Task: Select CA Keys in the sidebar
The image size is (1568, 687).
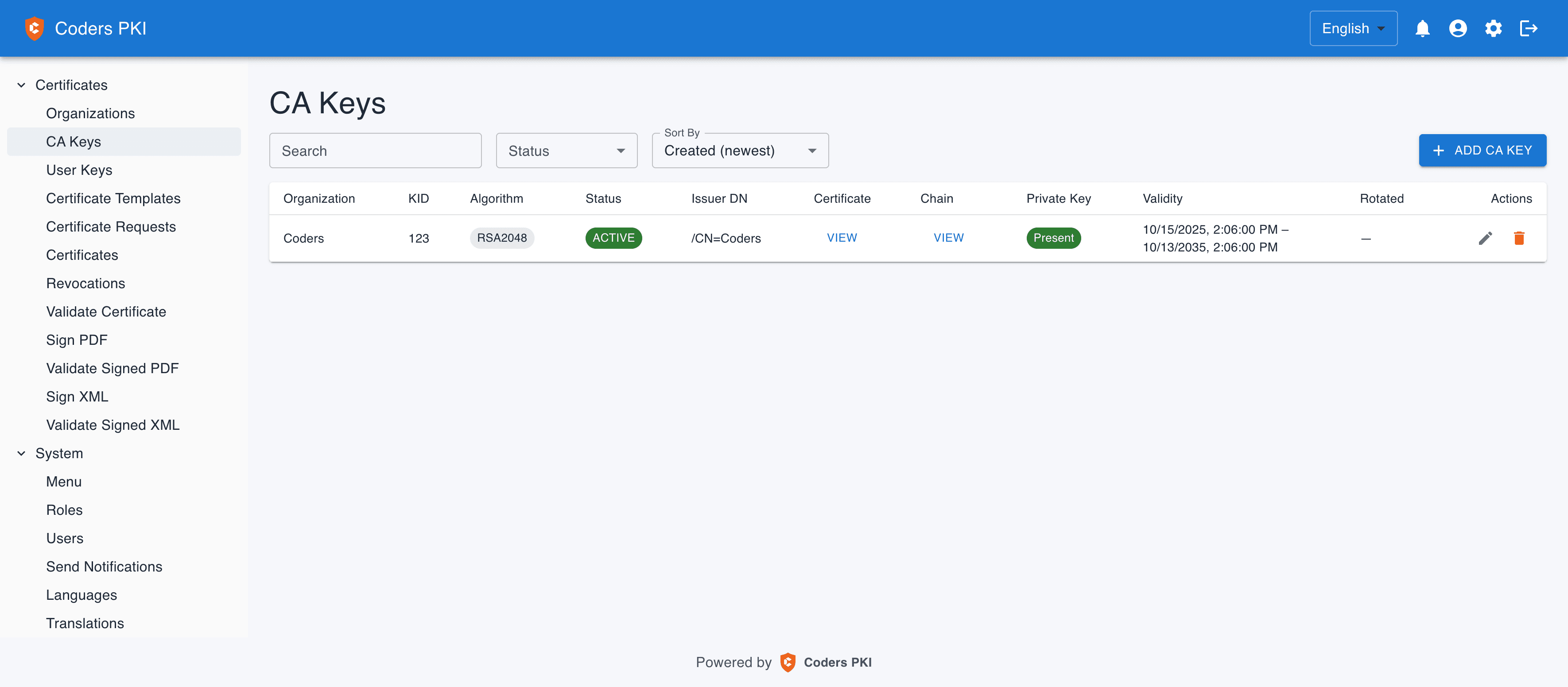Action: (x=74, y=141)
